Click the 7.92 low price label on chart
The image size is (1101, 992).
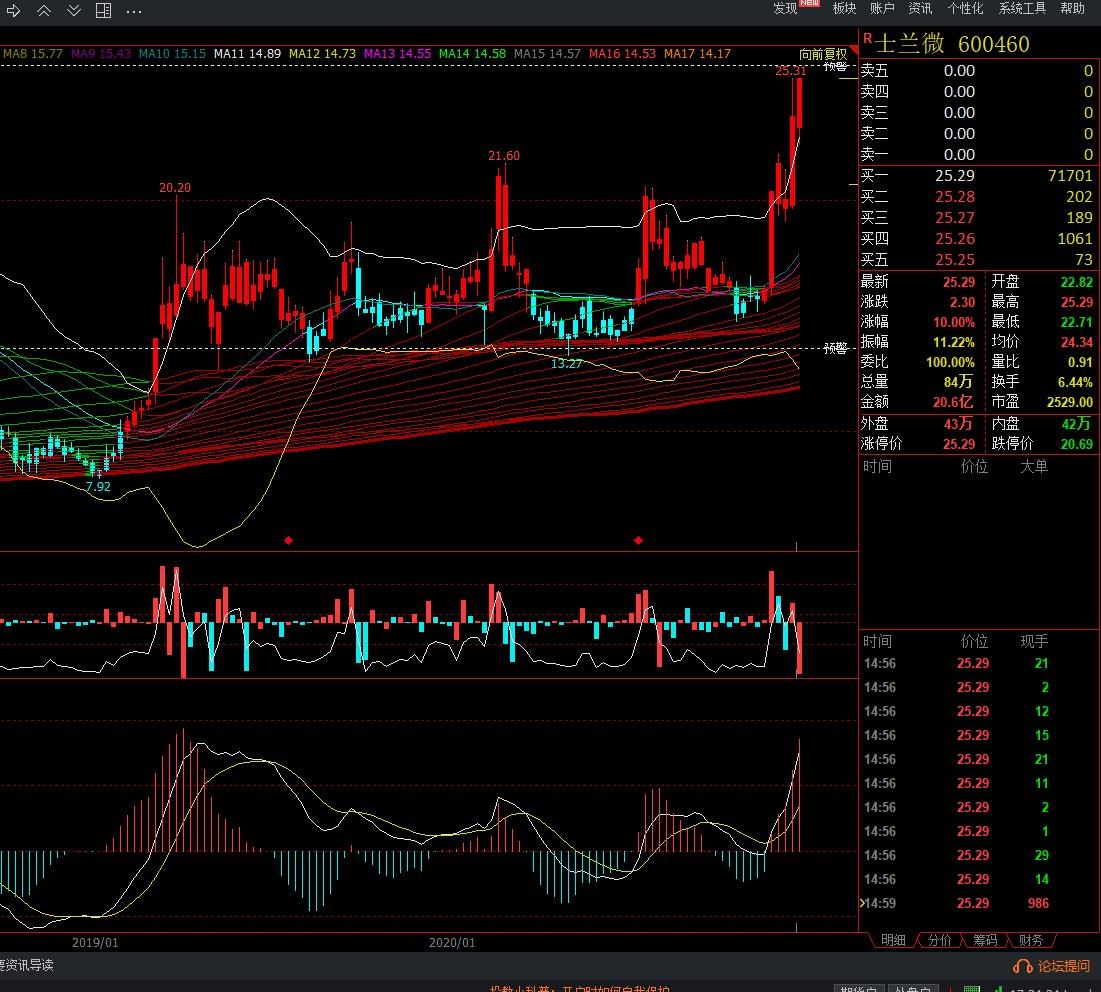[x=98, y=487]
